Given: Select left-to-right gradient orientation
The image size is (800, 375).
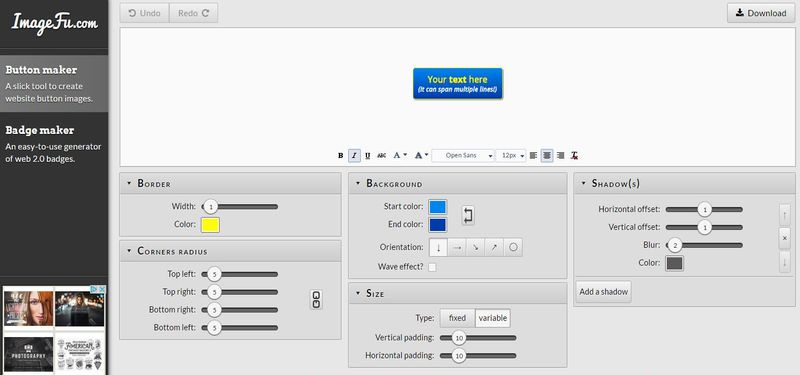Looking at the screenshot, I should [457, 247].
